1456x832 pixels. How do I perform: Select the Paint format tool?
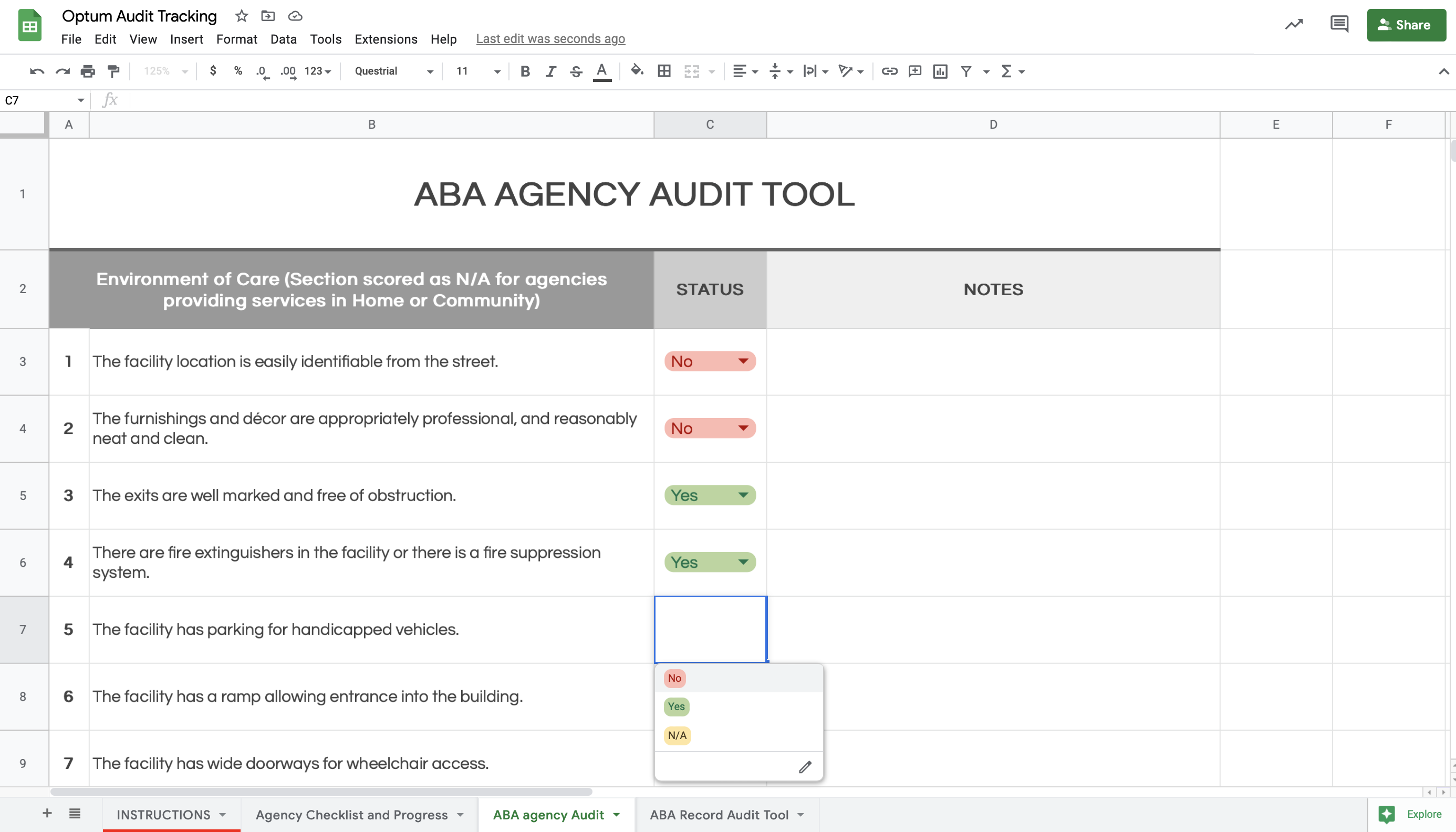113,71
